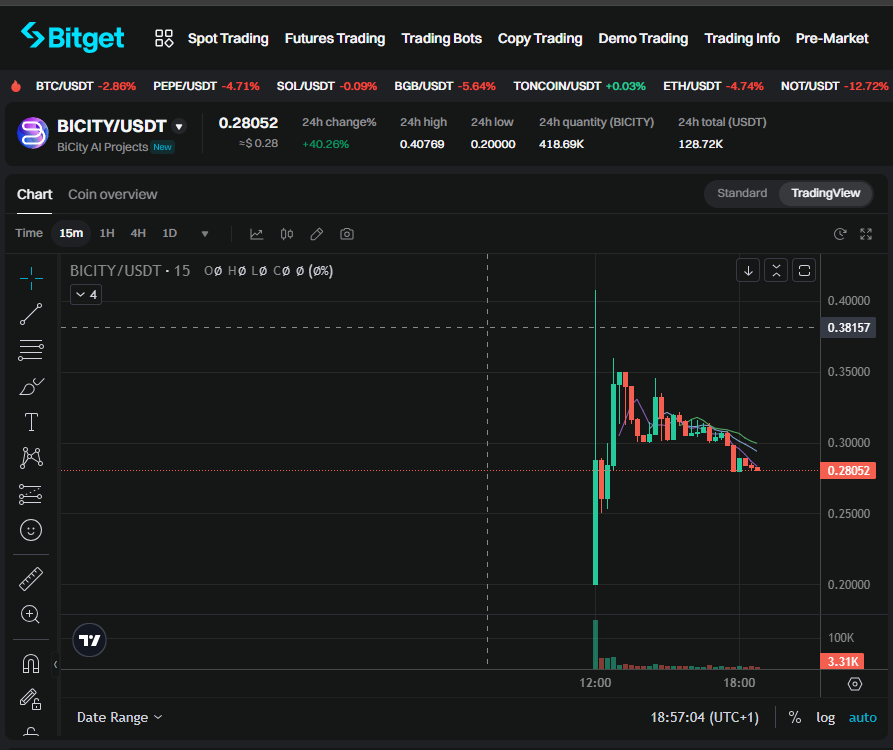Switch to Standard chart view
893x750 pixels.
pos(742,193)
